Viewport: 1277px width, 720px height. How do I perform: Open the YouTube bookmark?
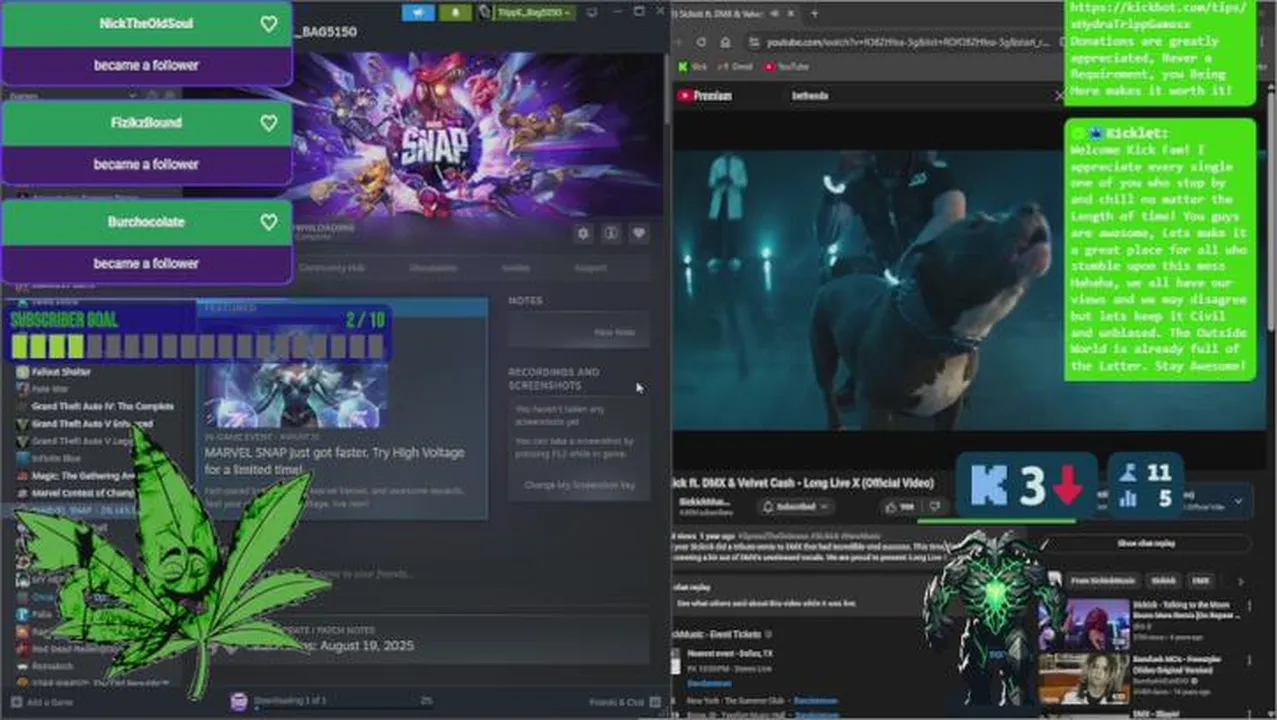pos(786,66)
